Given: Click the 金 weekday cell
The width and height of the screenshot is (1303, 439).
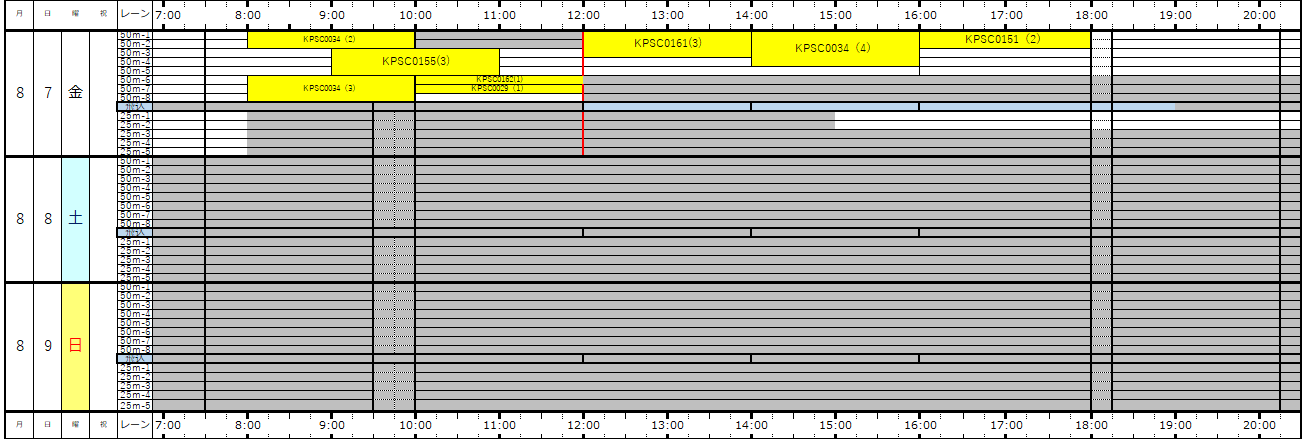Looking at the screenshot, I should (75, 93).
